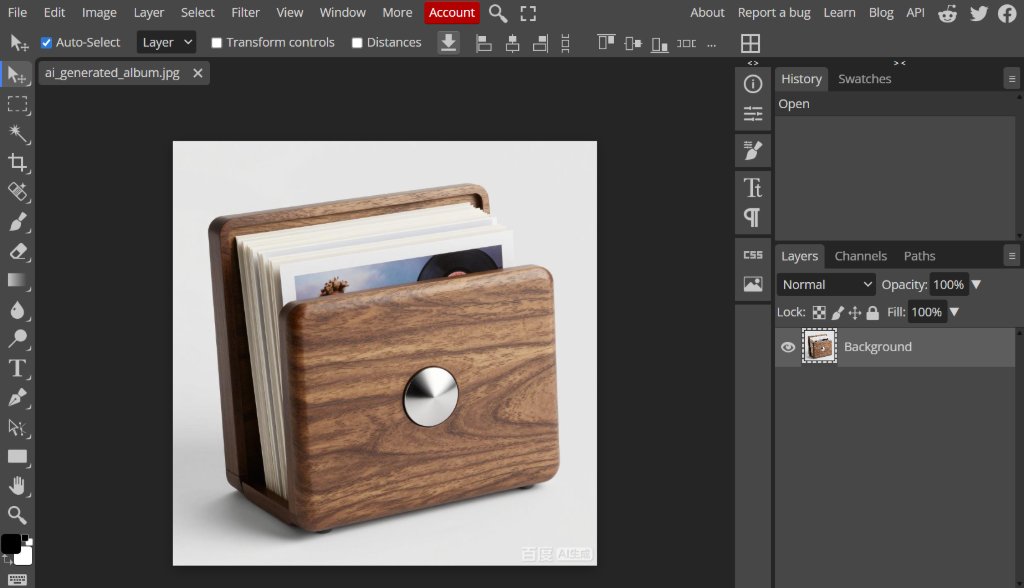Open the Properties sliders panel icon

pos(752,114)
